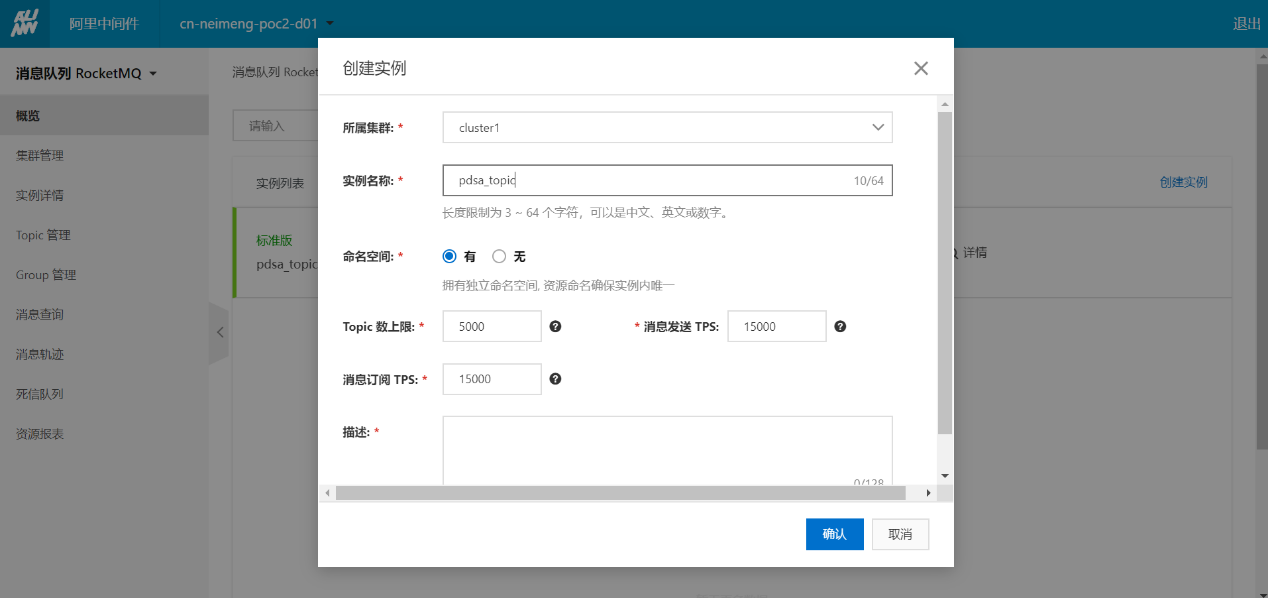The image size is (1268, 598).
Task: Confirm with the 确认 button
Action: 834,534
